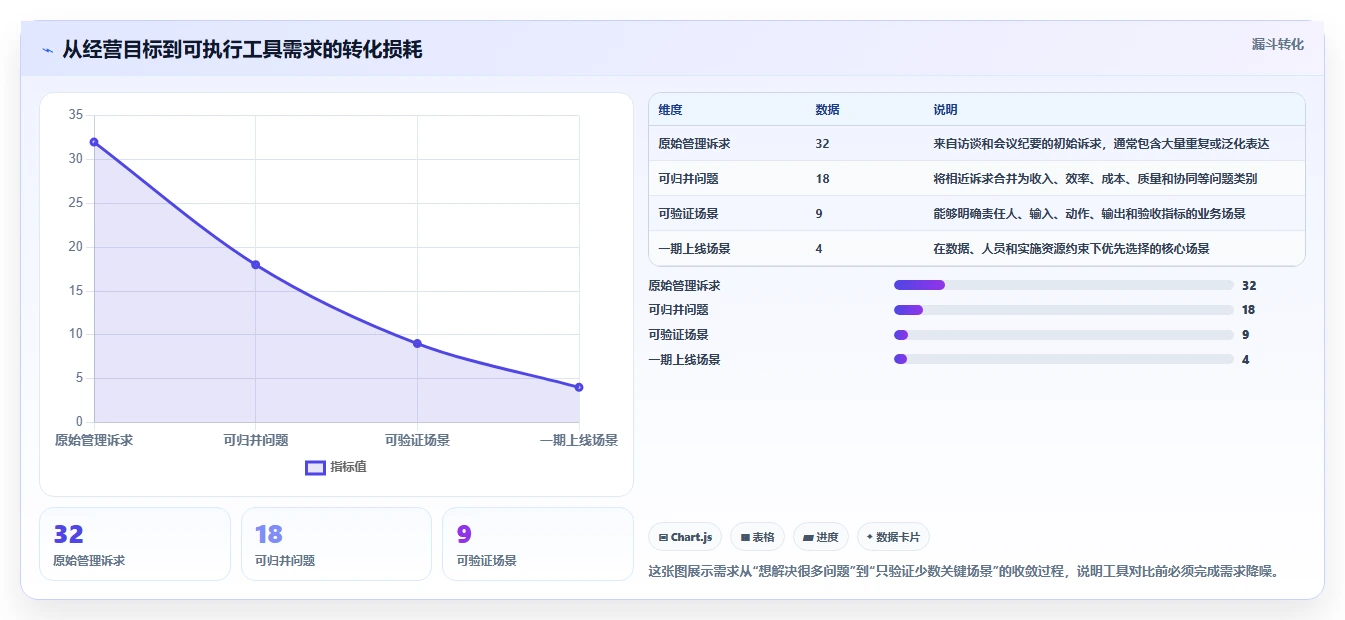Click the 数据 column header
This screenshot has height=620, width=1345.
coord(827,109)
